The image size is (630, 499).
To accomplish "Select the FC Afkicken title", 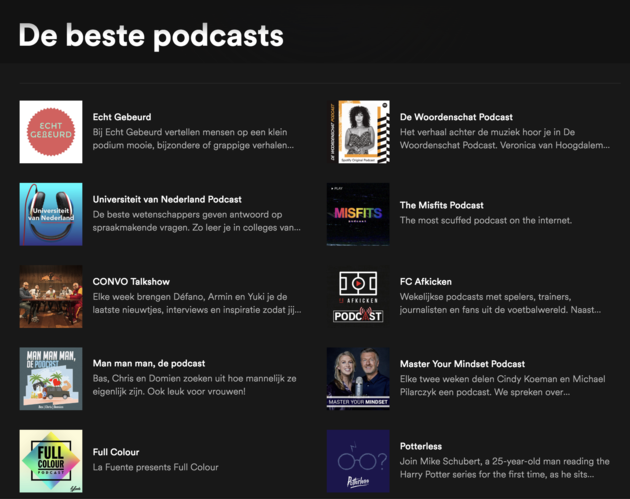I will point(425,282).
